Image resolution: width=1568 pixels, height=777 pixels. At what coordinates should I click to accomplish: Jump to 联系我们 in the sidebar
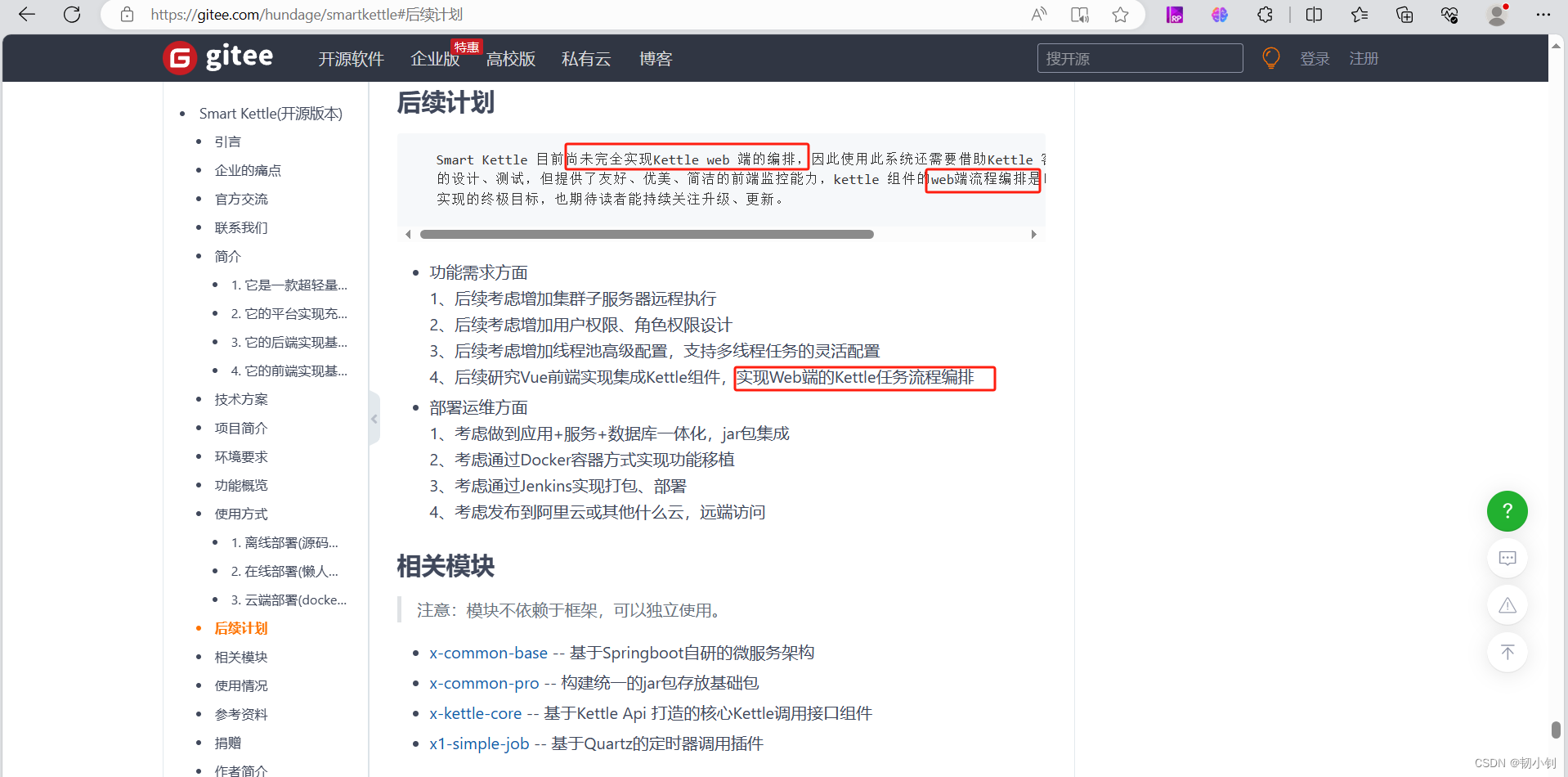tap(241, 227)
